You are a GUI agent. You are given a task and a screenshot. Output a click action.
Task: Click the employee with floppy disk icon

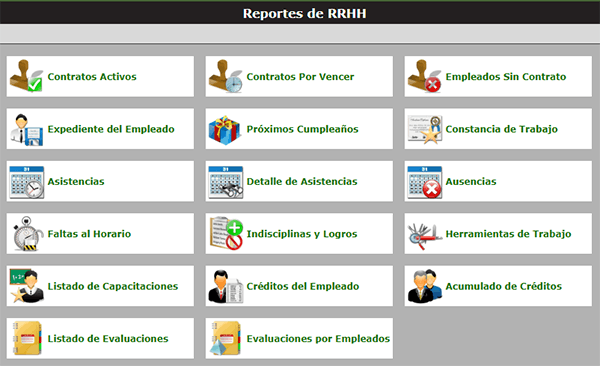[26, 129]
